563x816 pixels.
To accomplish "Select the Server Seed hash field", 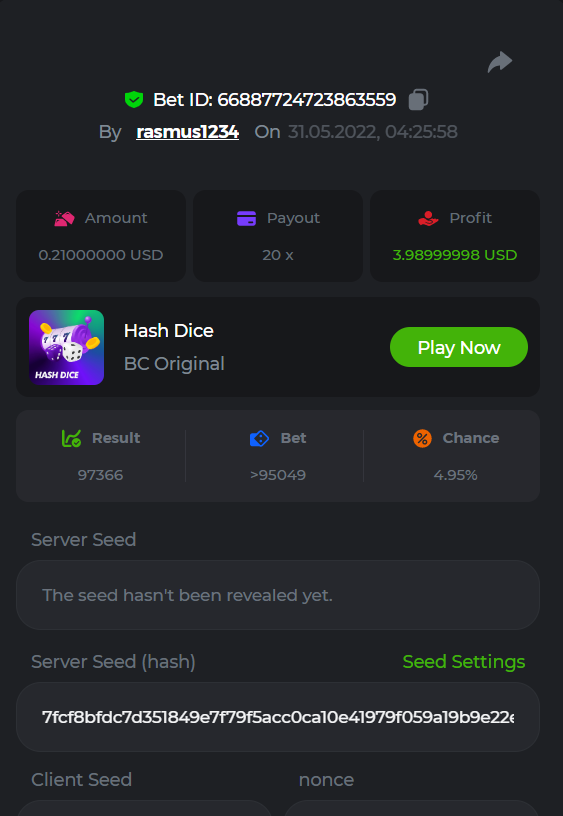I will 278,717.
